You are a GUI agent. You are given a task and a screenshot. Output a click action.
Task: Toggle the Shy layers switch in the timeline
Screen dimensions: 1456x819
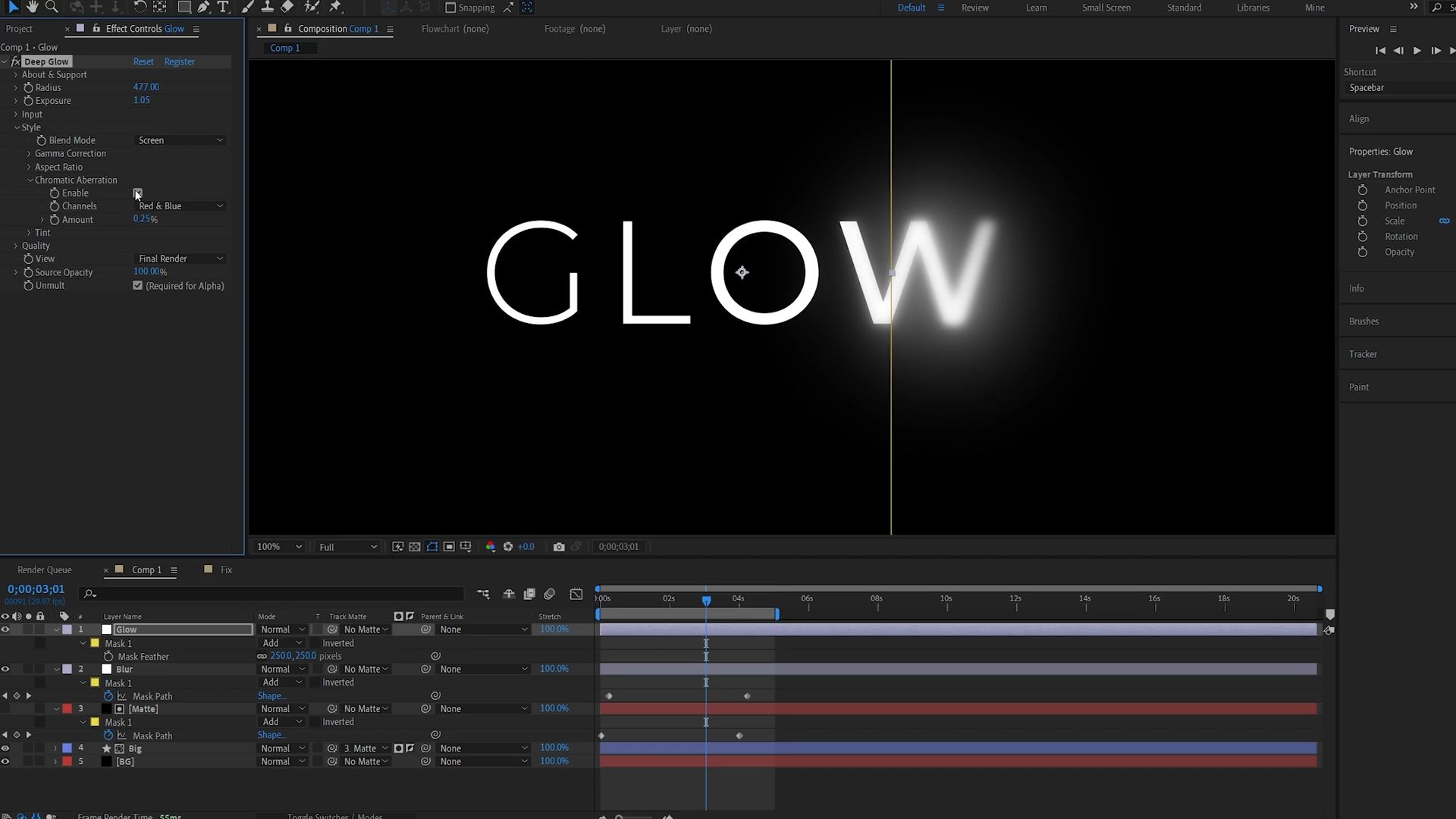[x=509, y=594]
